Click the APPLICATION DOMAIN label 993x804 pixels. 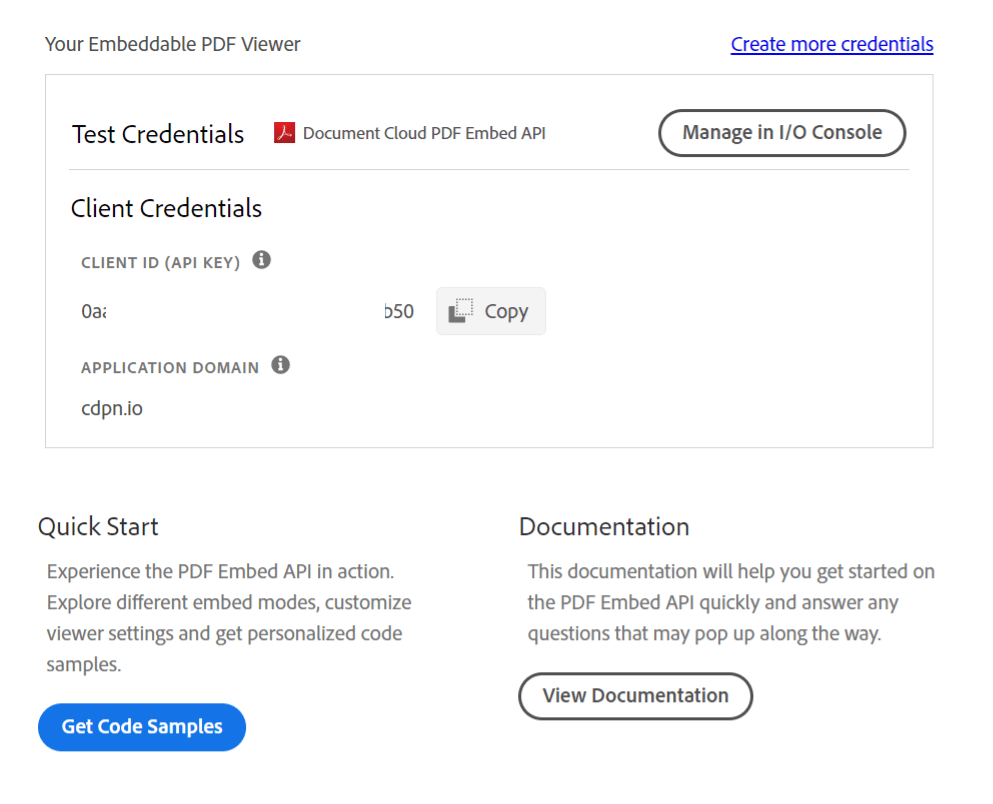[x=170, y=368]
